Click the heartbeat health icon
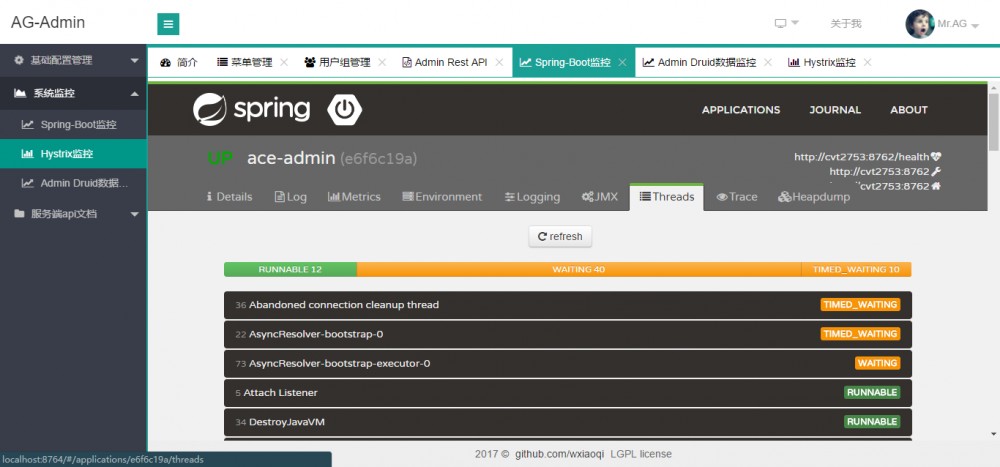1000x467 pixels. (x=936, y=156)
